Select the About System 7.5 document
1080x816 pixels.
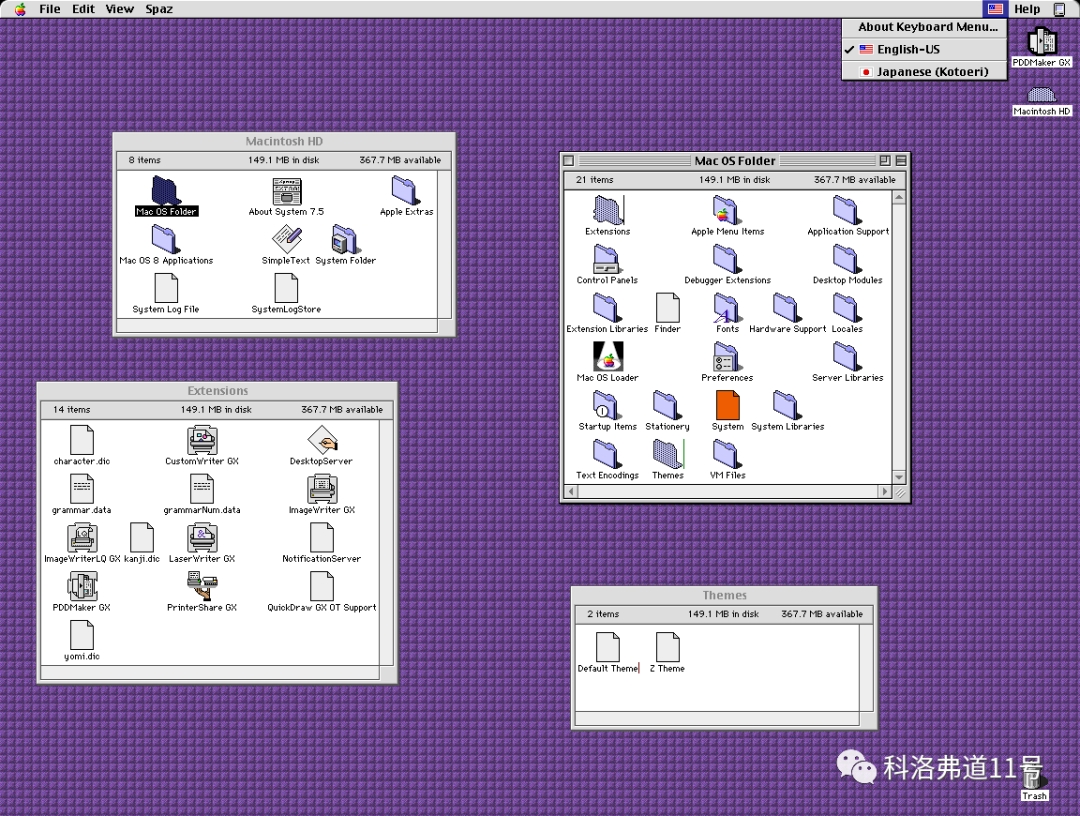point(286,192)
